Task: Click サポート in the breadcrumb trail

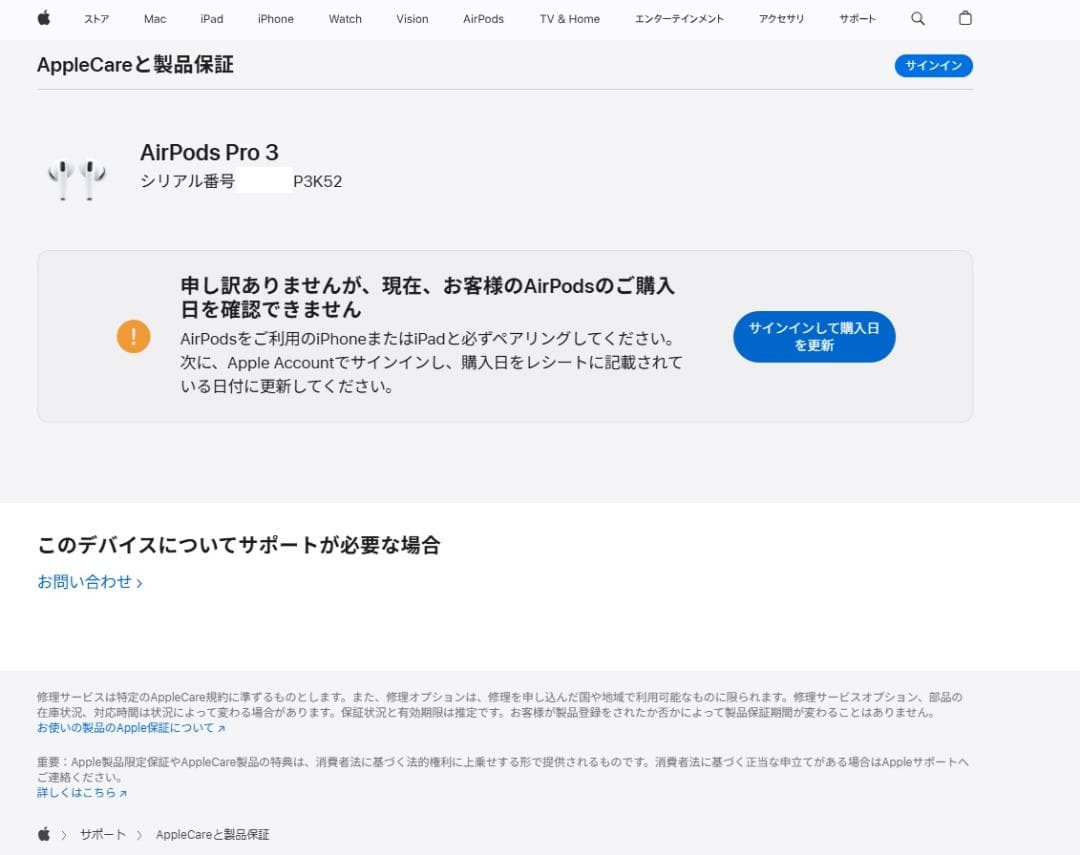Action: [x=103, y=833]
